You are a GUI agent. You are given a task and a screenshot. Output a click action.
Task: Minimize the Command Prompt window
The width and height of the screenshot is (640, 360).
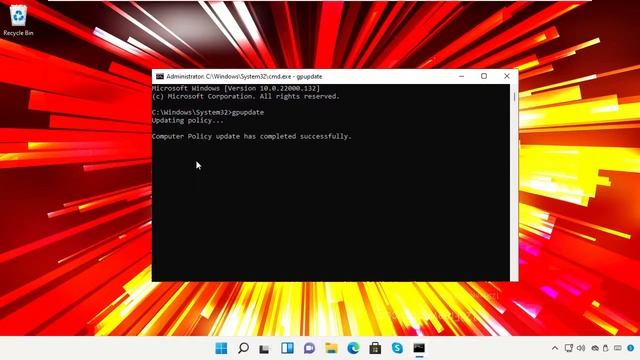point(462,76)
